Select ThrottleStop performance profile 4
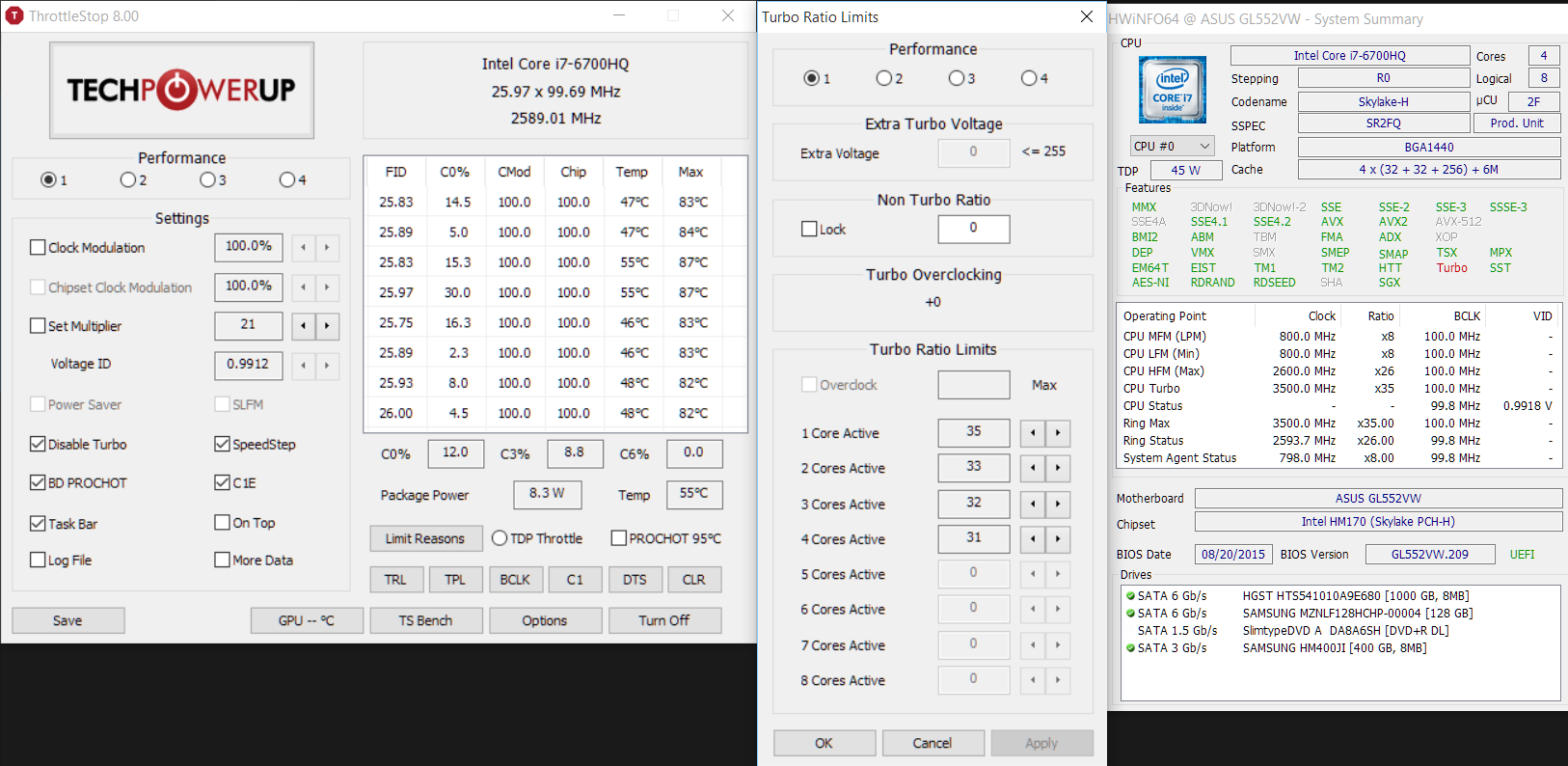 292,179
